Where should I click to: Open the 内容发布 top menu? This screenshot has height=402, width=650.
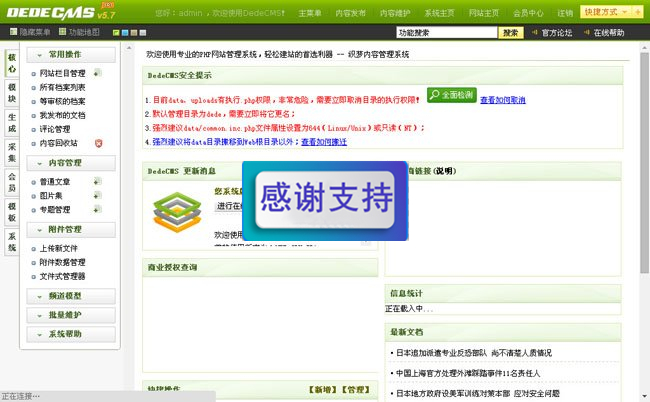[351, 13]
